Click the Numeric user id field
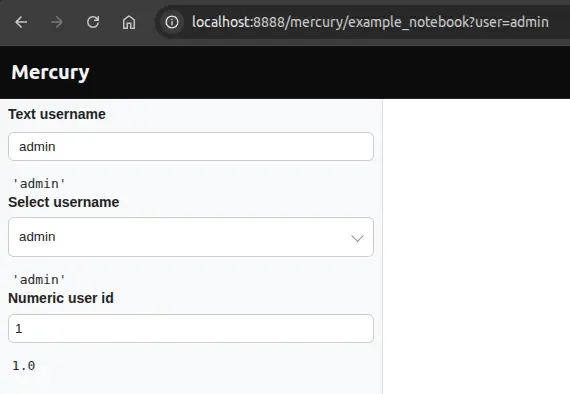The image size is (570, 394). point(191,329)
